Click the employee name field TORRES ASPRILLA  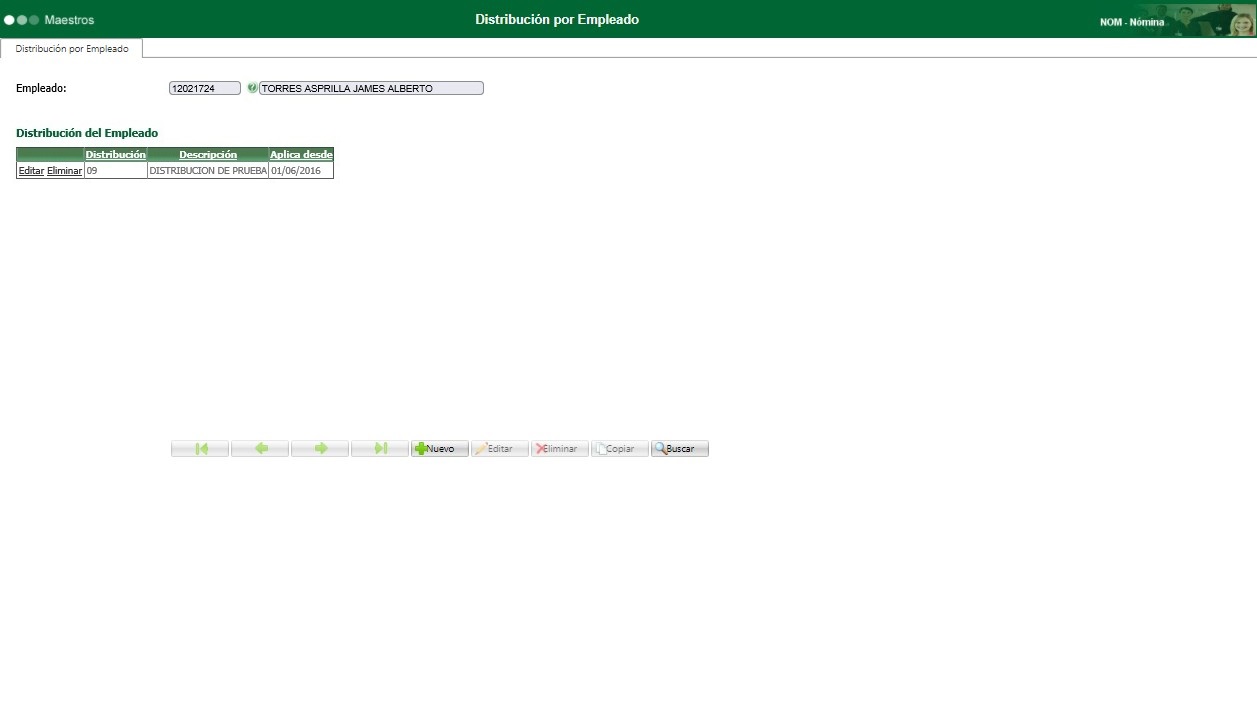click(x=371, y=88)
